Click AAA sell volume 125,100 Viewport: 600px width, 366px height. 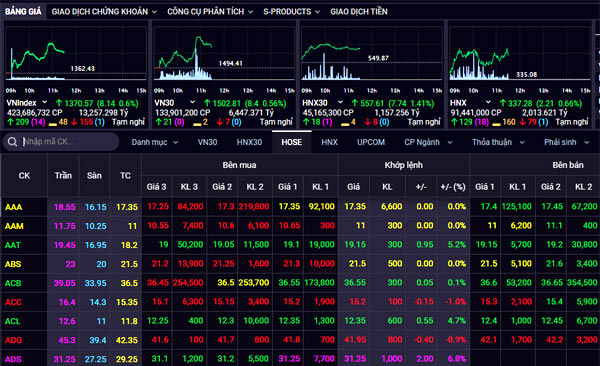click(517, 207)
